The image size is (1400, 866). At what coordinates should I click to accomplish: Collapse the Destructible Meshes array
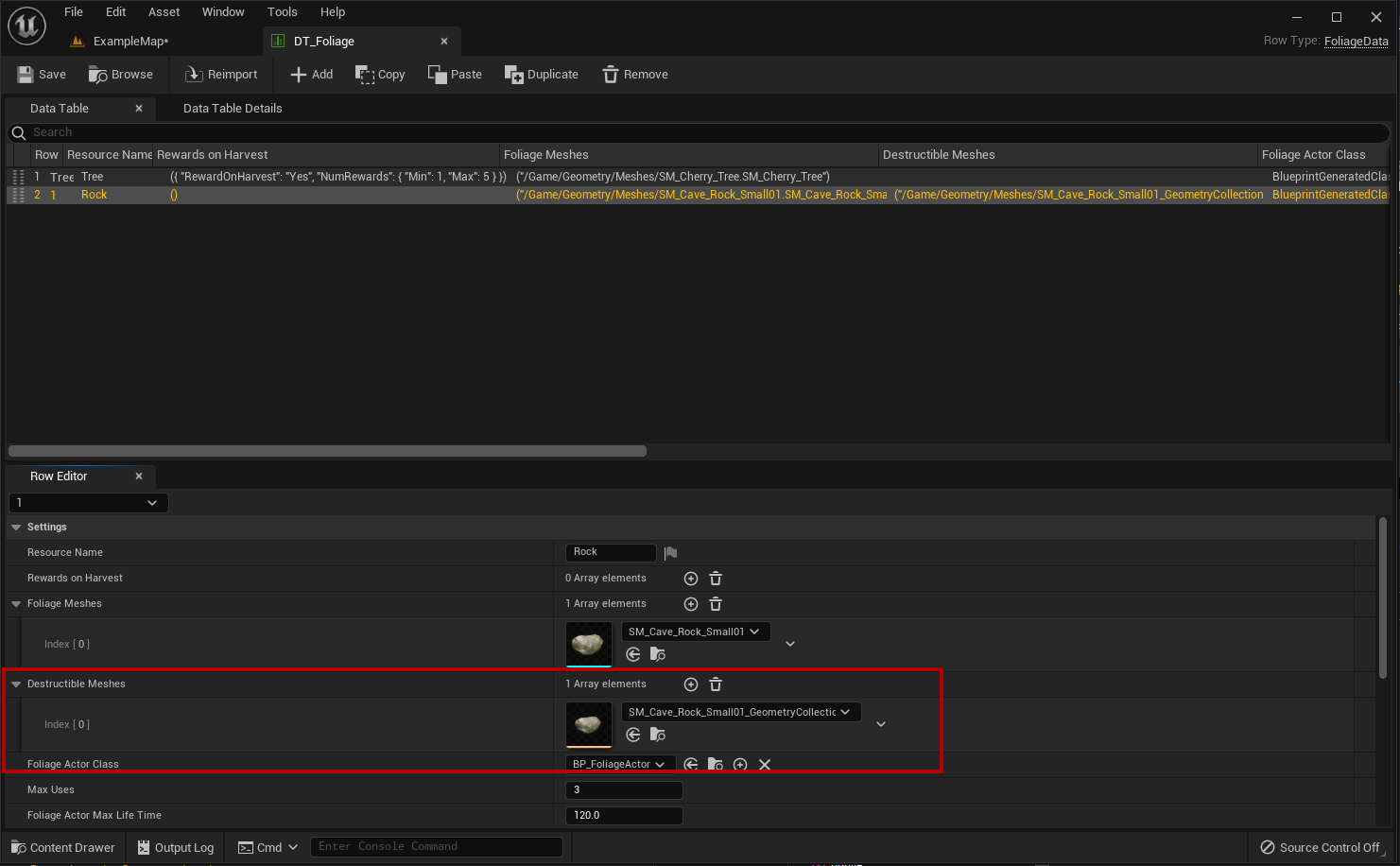[x=16, y=684]
